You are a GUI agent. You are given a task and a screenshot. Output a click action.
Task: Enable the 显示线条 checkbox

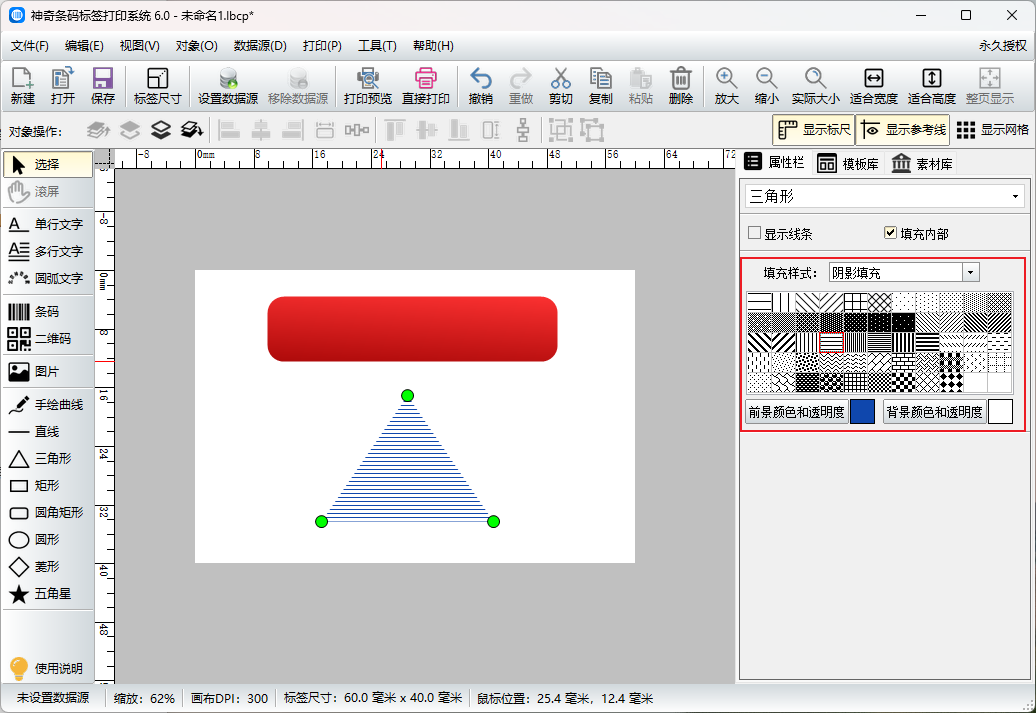[755, 233]
